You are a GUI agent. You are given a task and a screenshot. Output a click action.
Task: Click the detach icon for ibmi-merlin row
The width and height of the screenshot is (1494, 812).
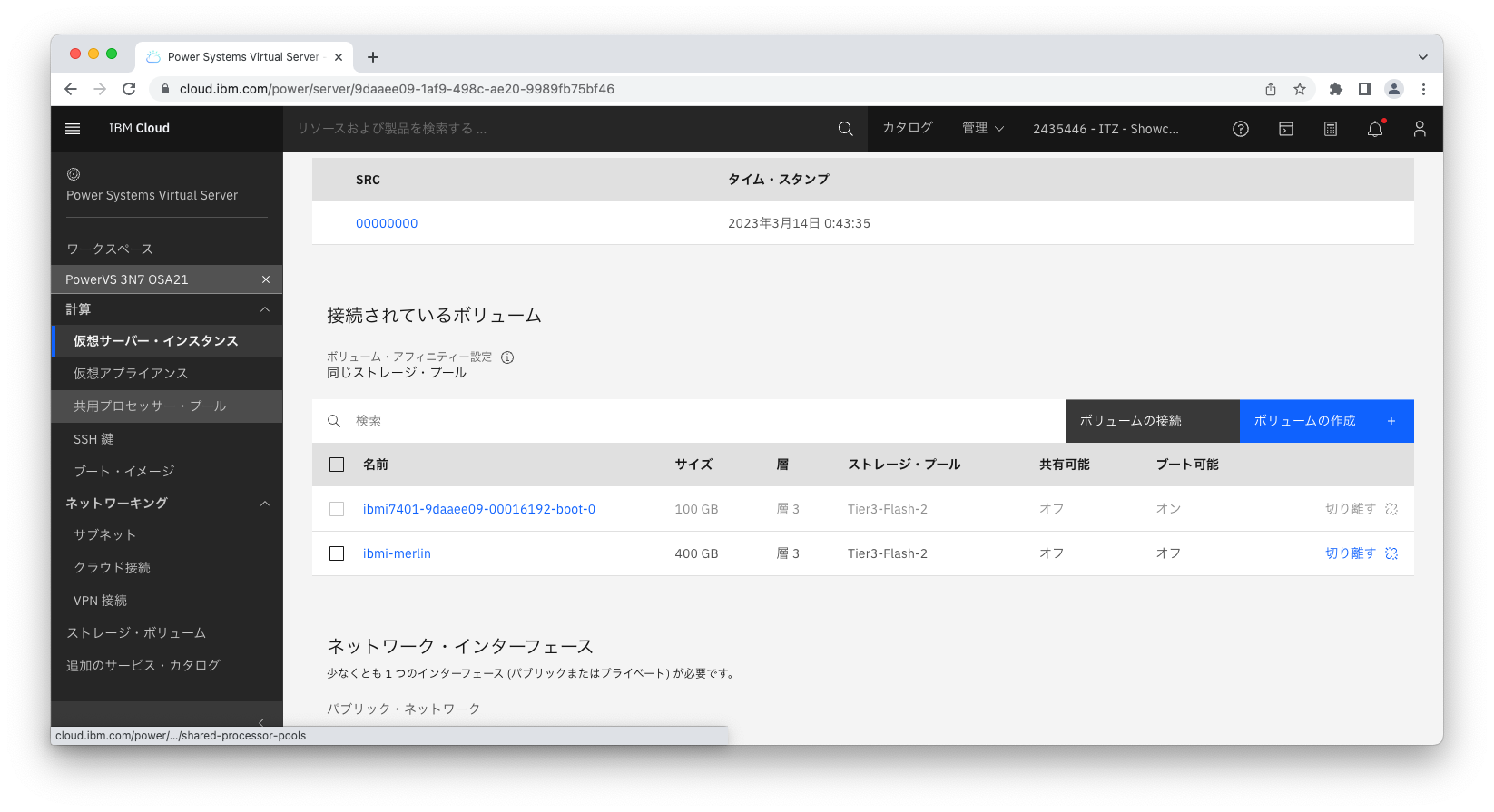tap(1391, 553)
